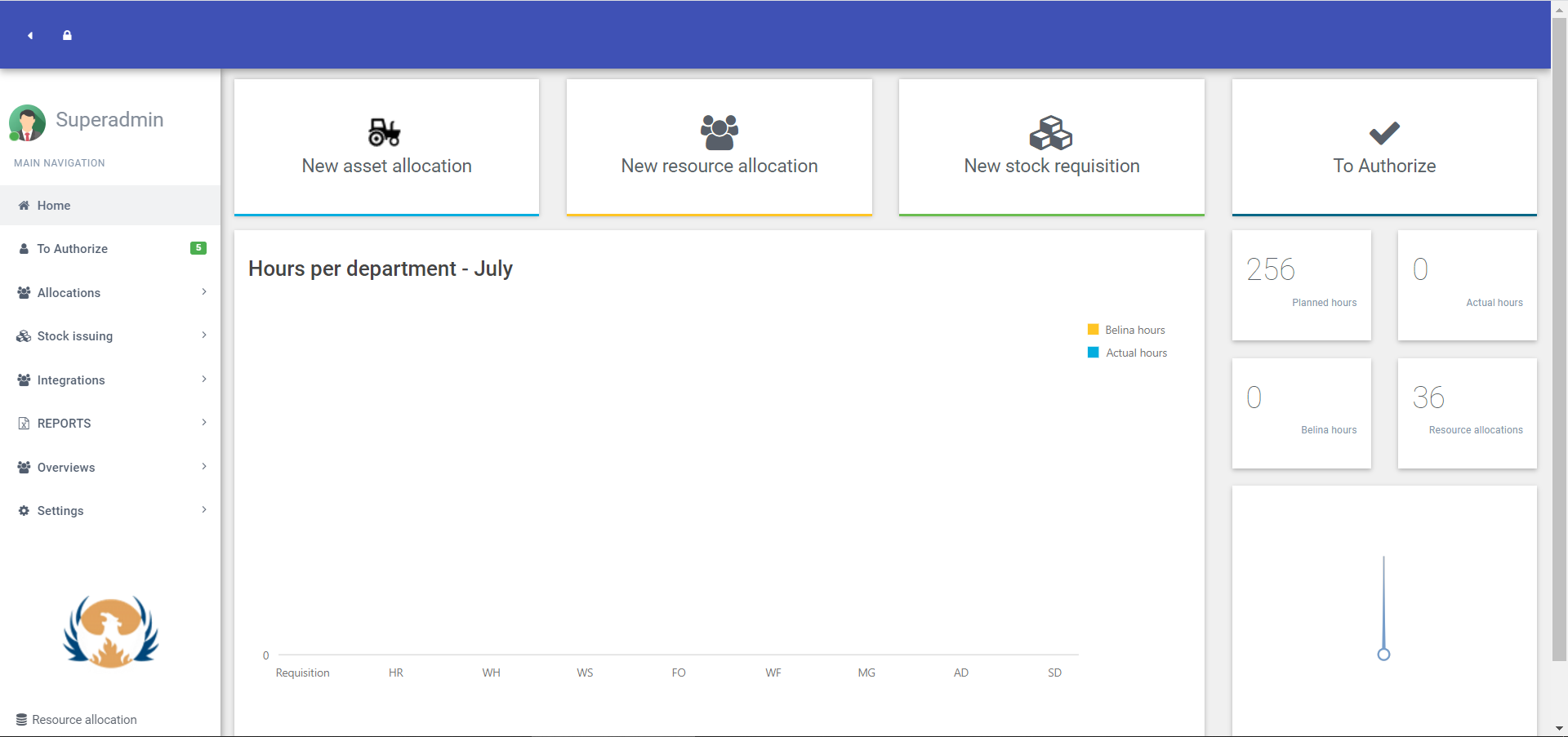Collapse sidebar with the left arrow icon
Viewport: 1568px width, 737px height.
tap(30, 35)
